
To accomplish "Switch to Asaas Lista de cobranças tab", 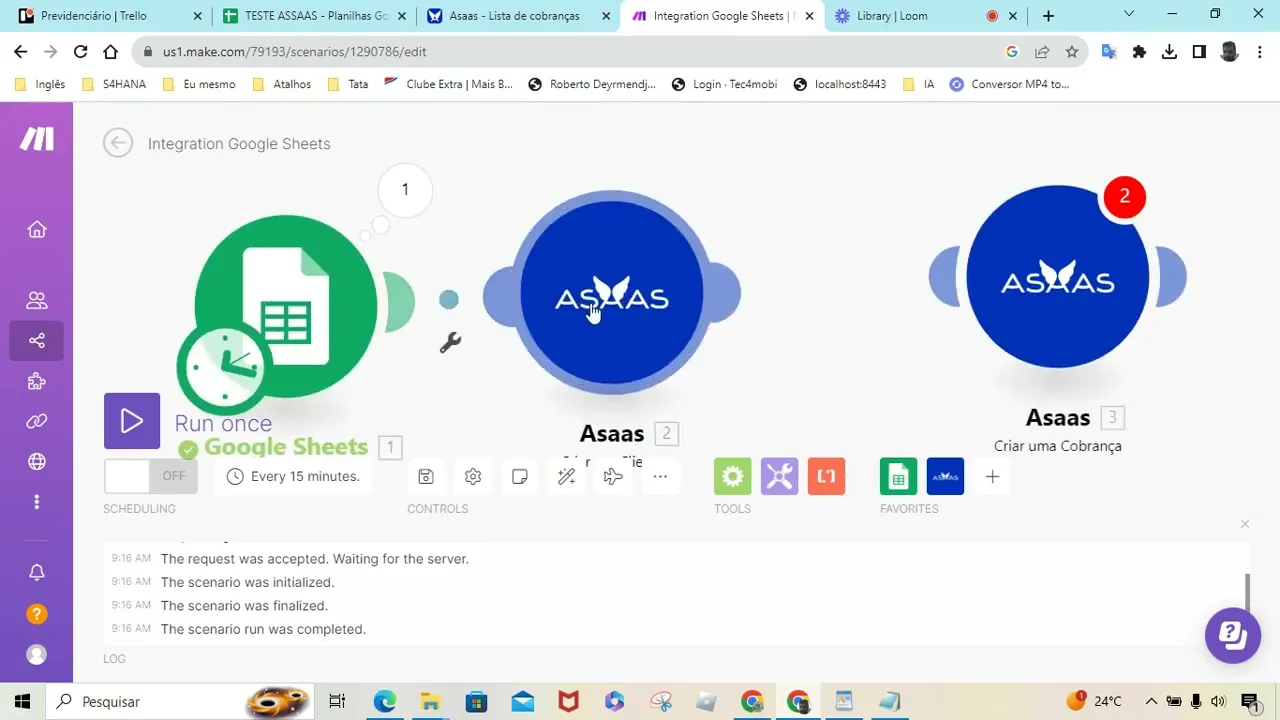I will click(x=518, y=16).
